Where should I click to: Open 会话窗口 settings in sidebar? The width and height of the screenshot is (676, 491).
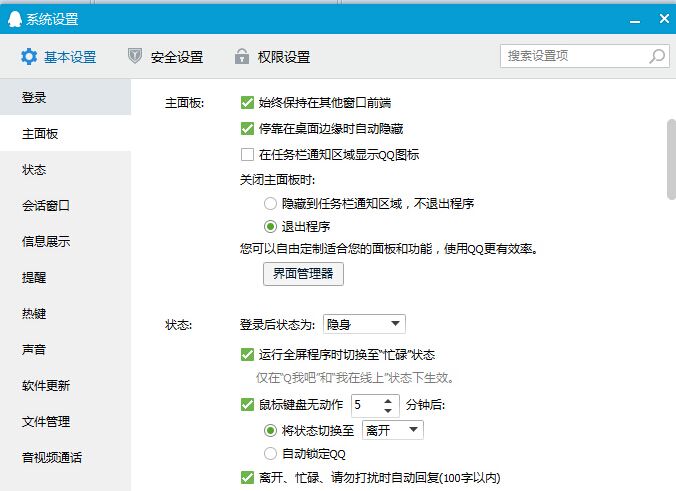(66, 206)
